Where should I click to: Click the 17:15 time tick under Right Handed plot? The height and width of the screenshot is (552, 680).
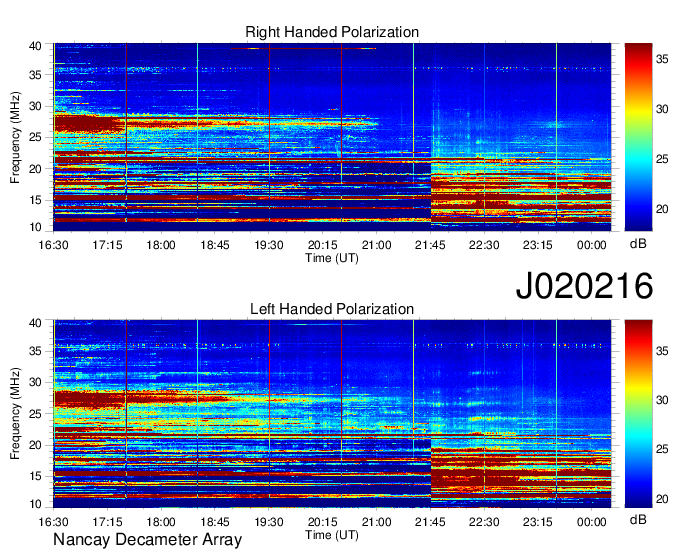click(107, 245)
